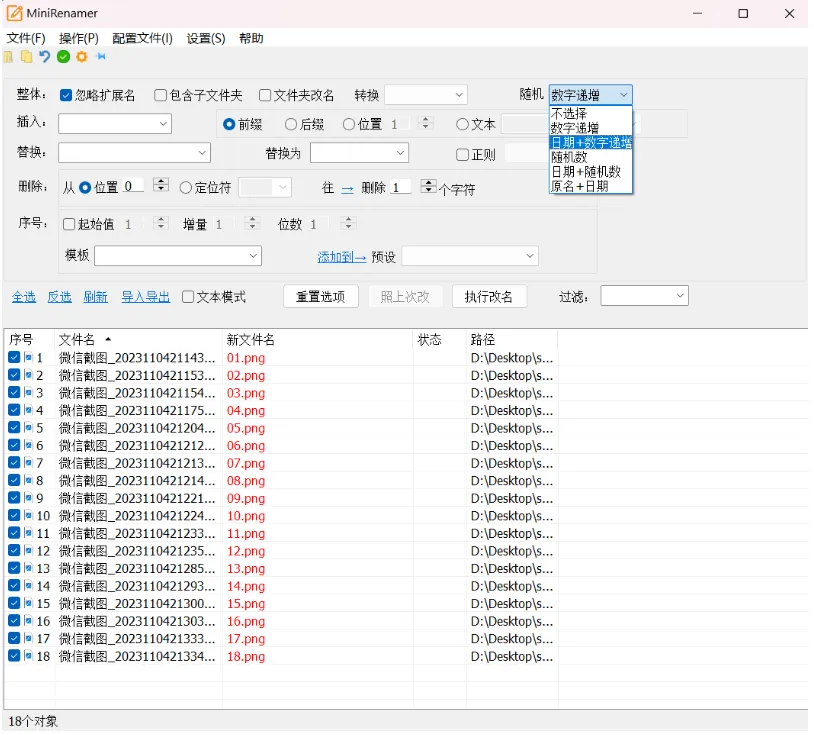Open the 定位符 dropdown
814x735 pixels.
(265, 187)
